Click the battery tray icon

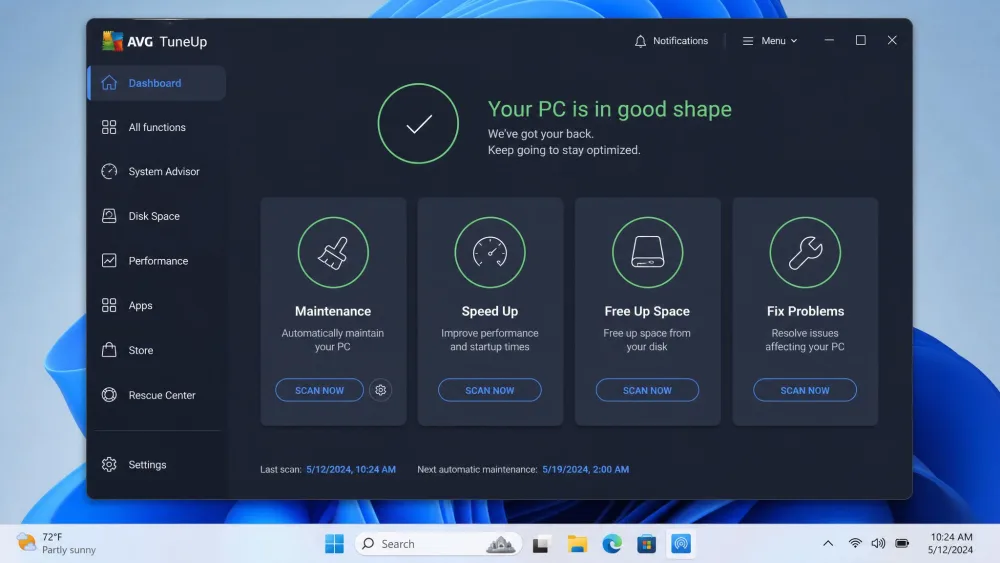coord(902,544)
